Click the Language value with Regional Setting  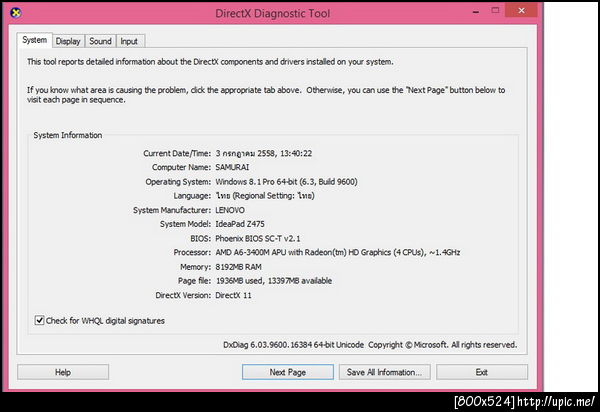265,196
